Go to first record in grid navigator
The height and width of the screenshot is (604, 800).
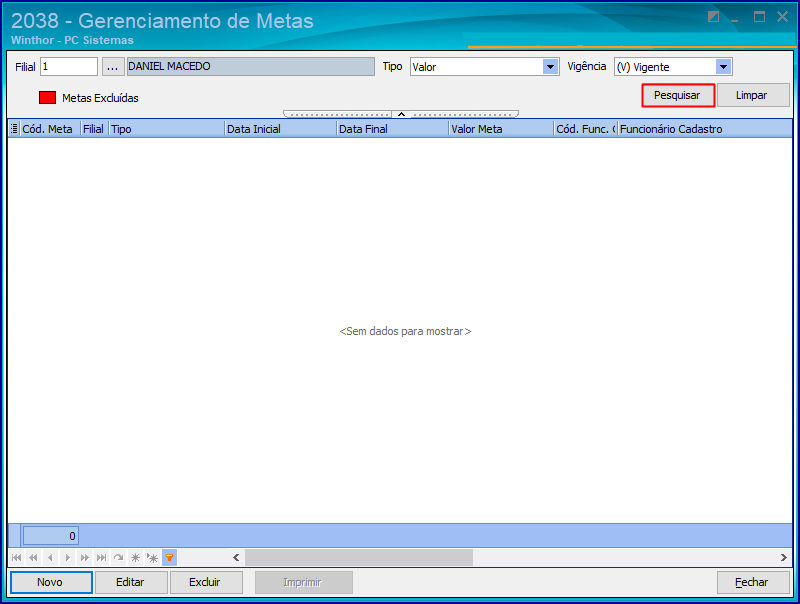coord(17,558)
